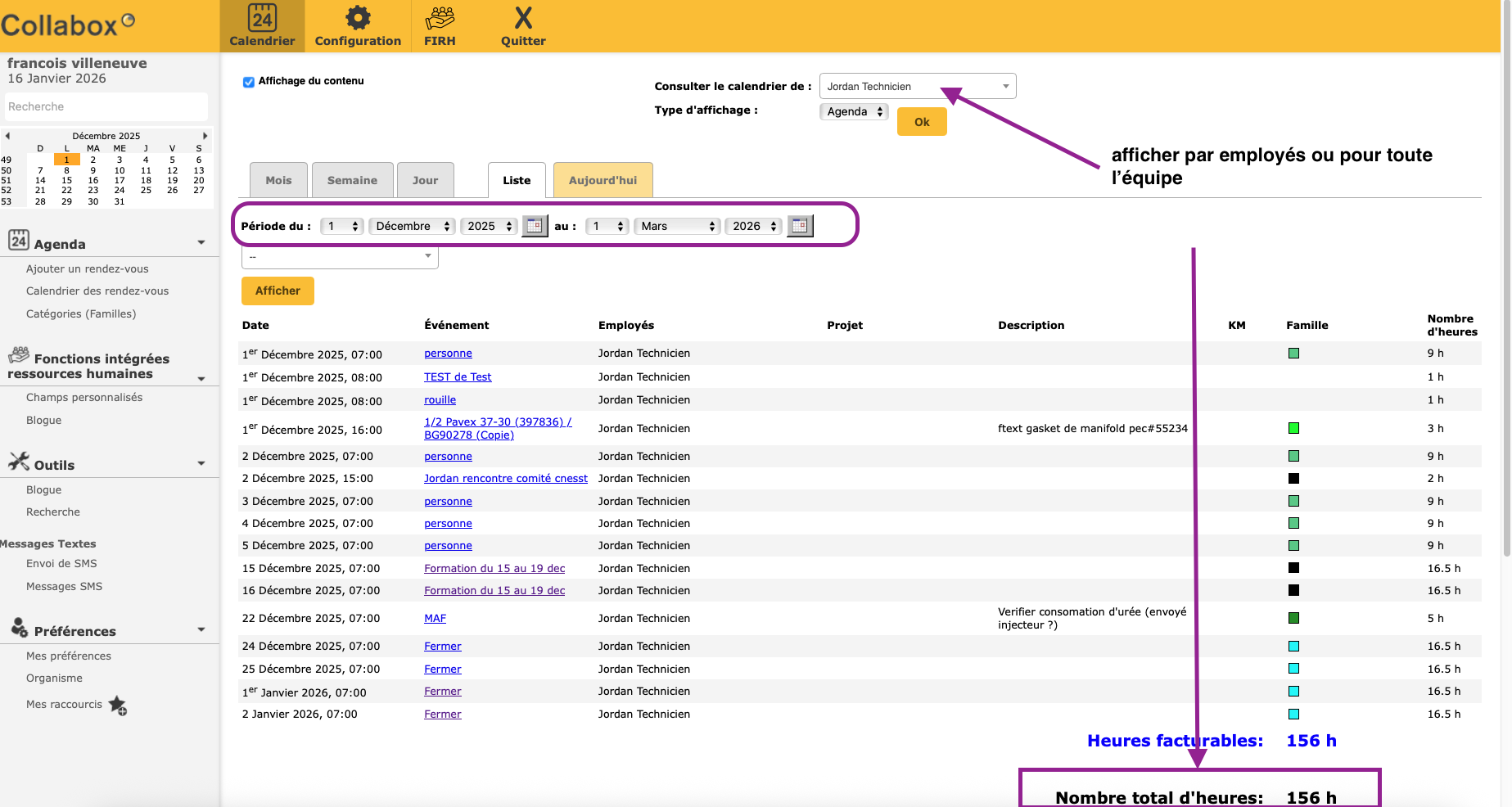Switch to the Semaine tab

point(352,181)
